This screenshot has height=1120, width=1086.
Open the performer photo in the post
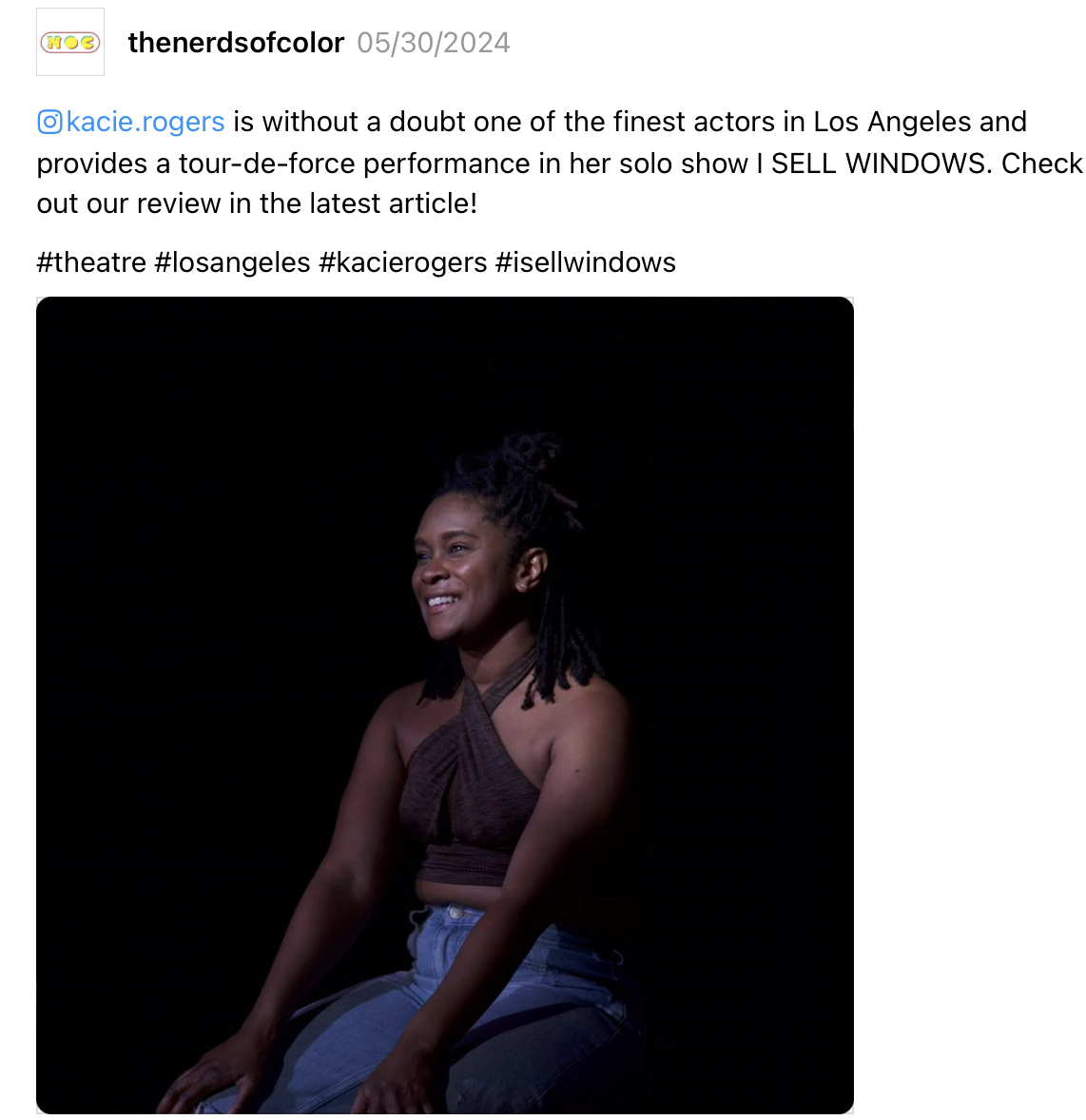[445, 705]
